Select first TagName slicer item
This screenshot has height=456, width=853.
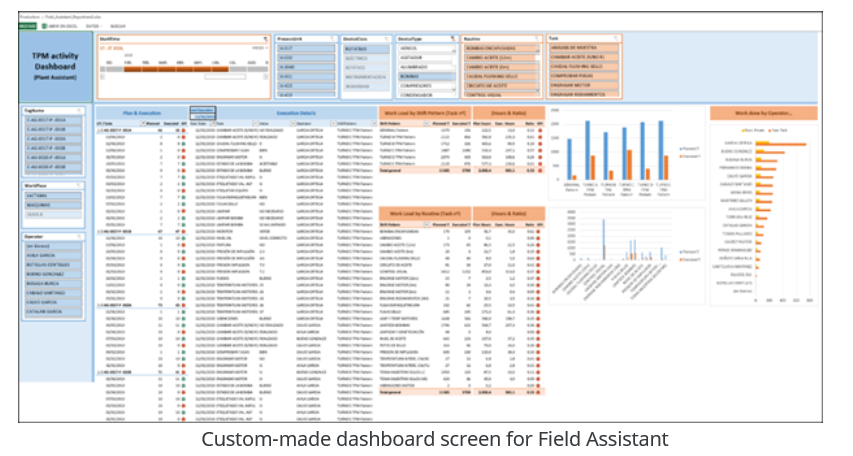tap(54, 120)
